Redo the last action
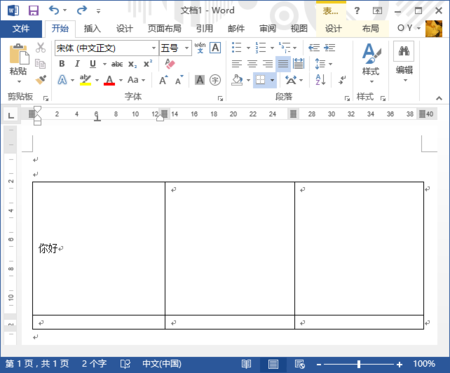This screenshot has height=373, width=450. [82, 10]
